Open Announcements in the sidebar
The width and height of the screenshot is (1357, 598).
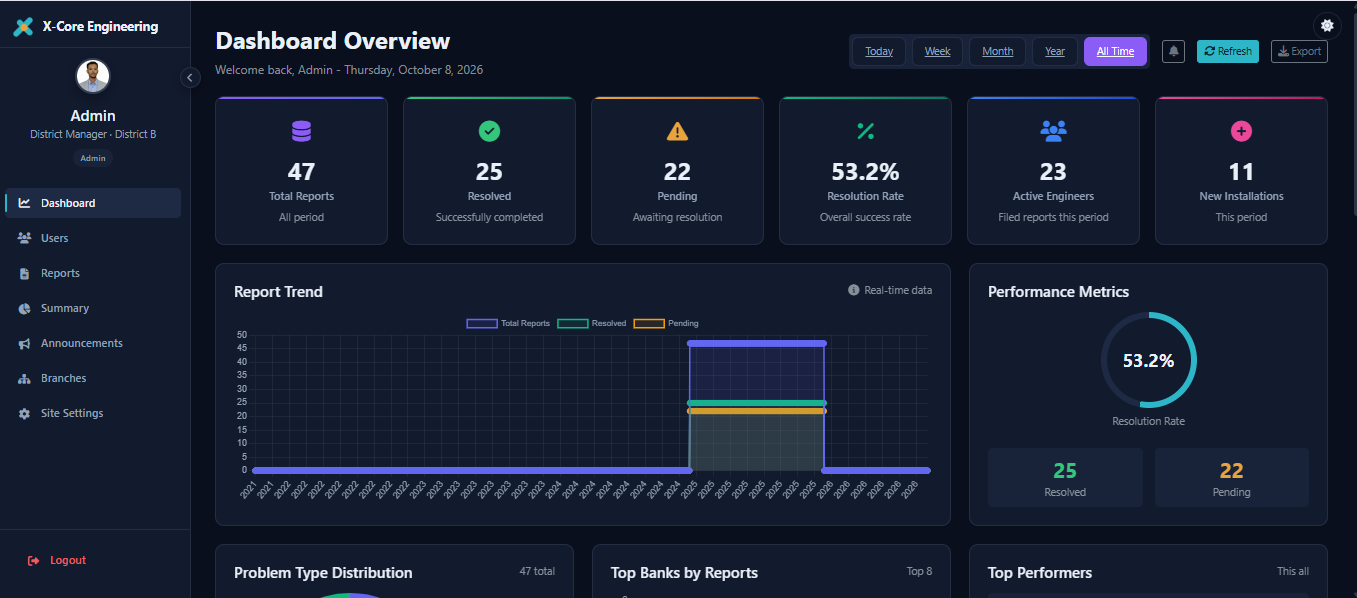tap(93, 343)
